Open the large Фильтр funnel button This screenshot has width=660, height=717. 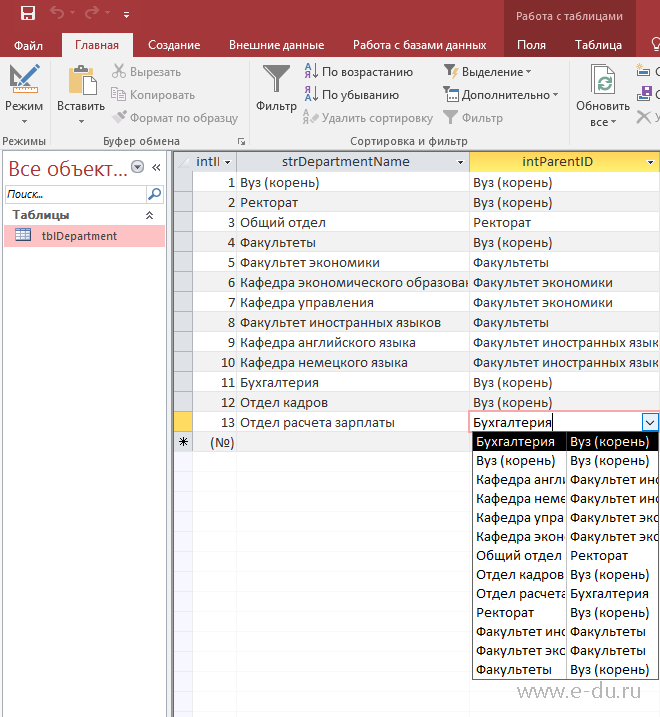(x=276, y=87)
